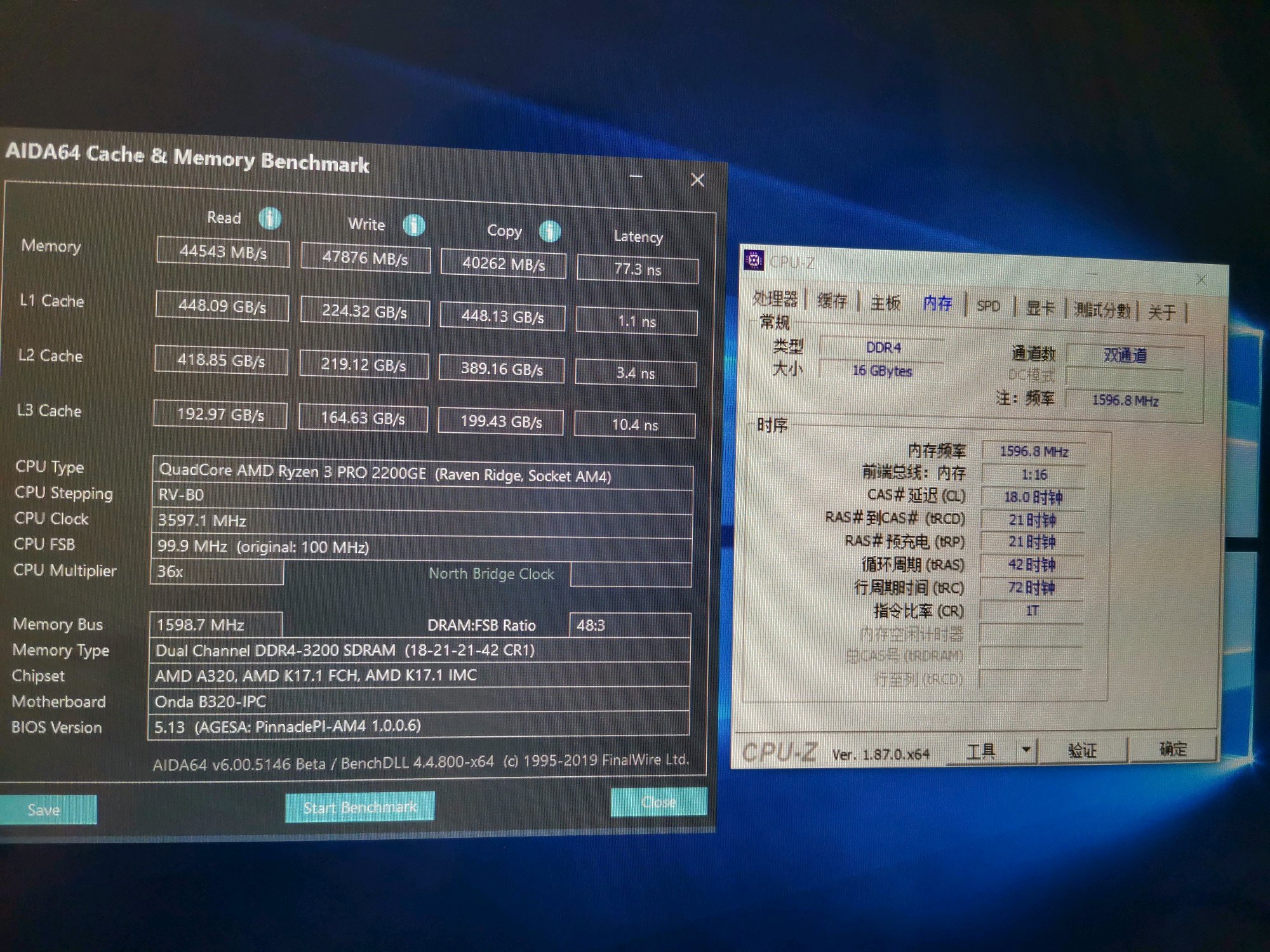The image size is (1270, 952).
Task: Click the CPU-Z title bar app icon
Action: point(754,260)
